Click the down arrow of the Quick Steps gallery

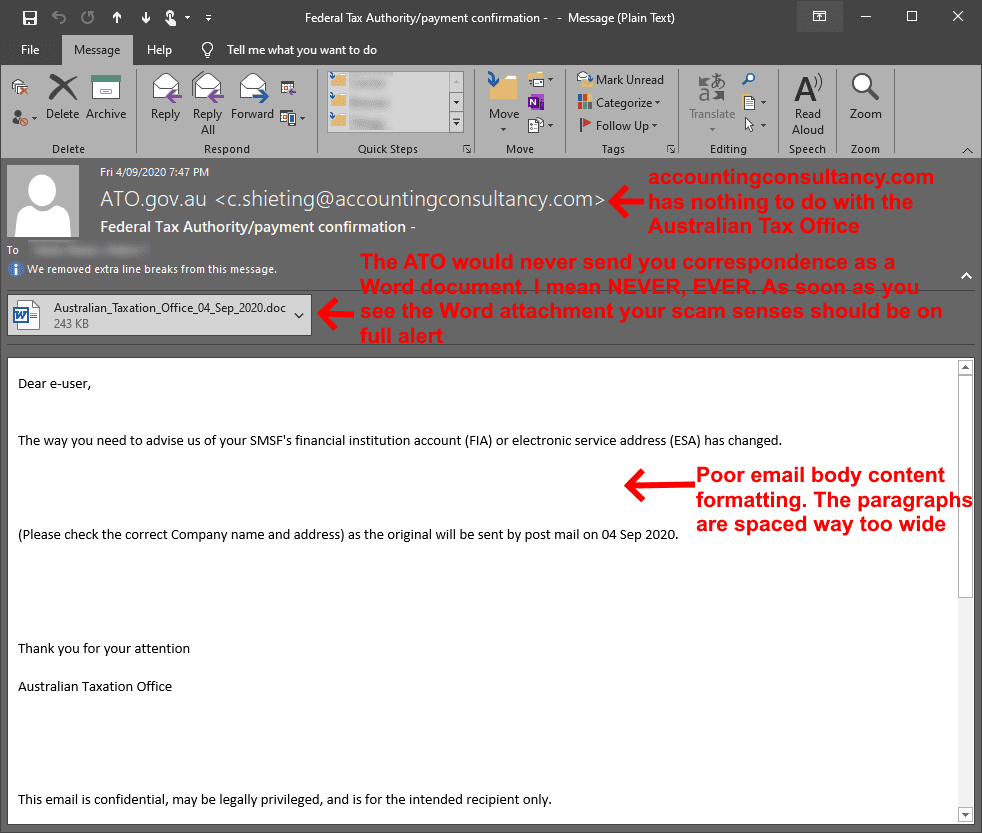(x=457, y=101)
